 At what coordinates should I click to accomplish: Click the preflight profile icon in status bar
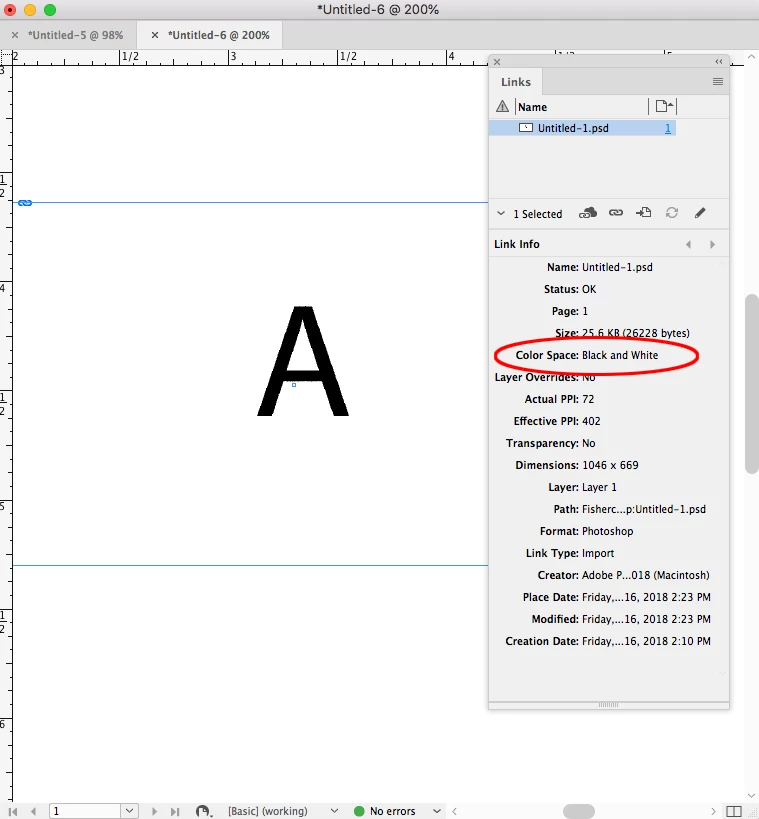203,811
